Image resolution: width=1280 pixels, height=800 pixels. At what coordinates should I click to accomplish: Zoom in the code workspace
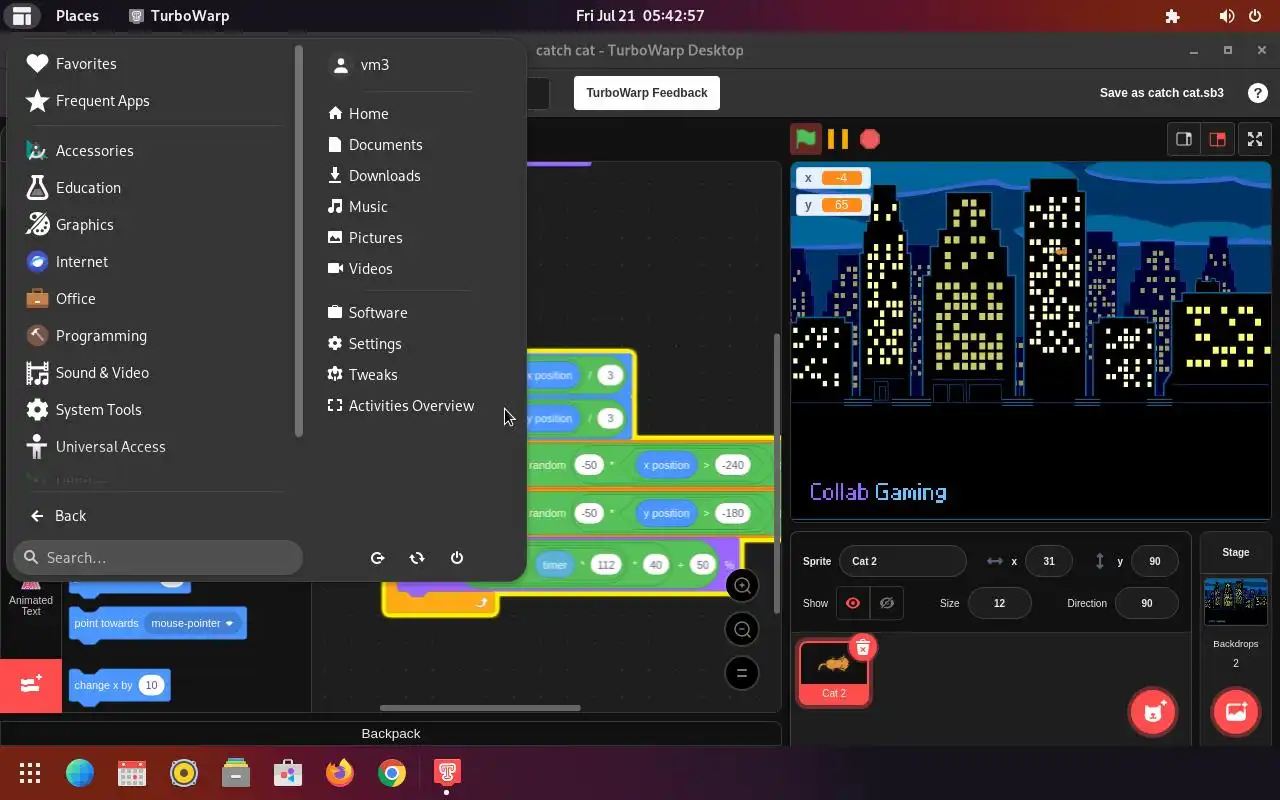(x=742, y=586)
